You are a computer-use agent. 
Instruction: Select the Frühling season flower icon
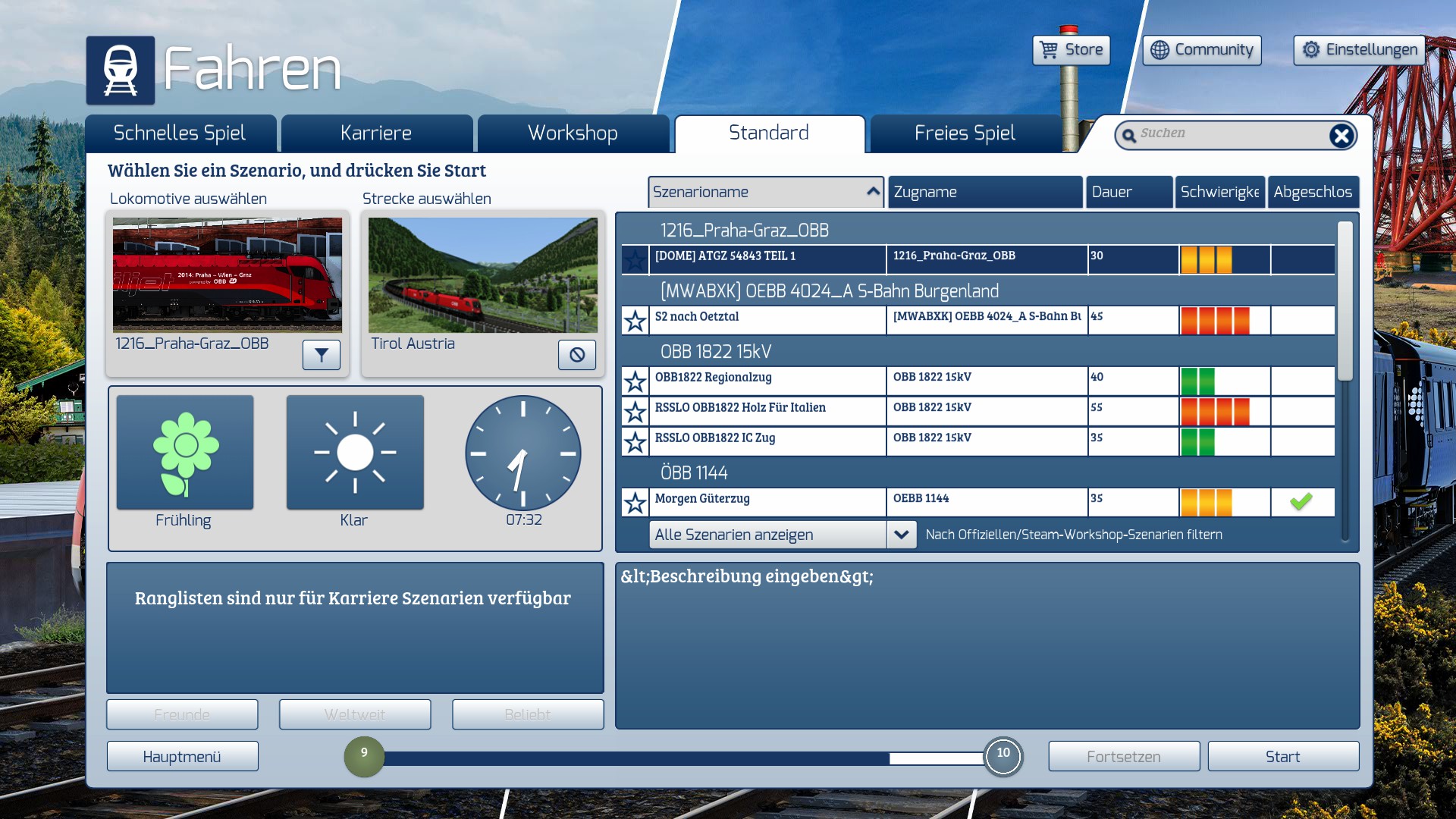tap(185, 453)
